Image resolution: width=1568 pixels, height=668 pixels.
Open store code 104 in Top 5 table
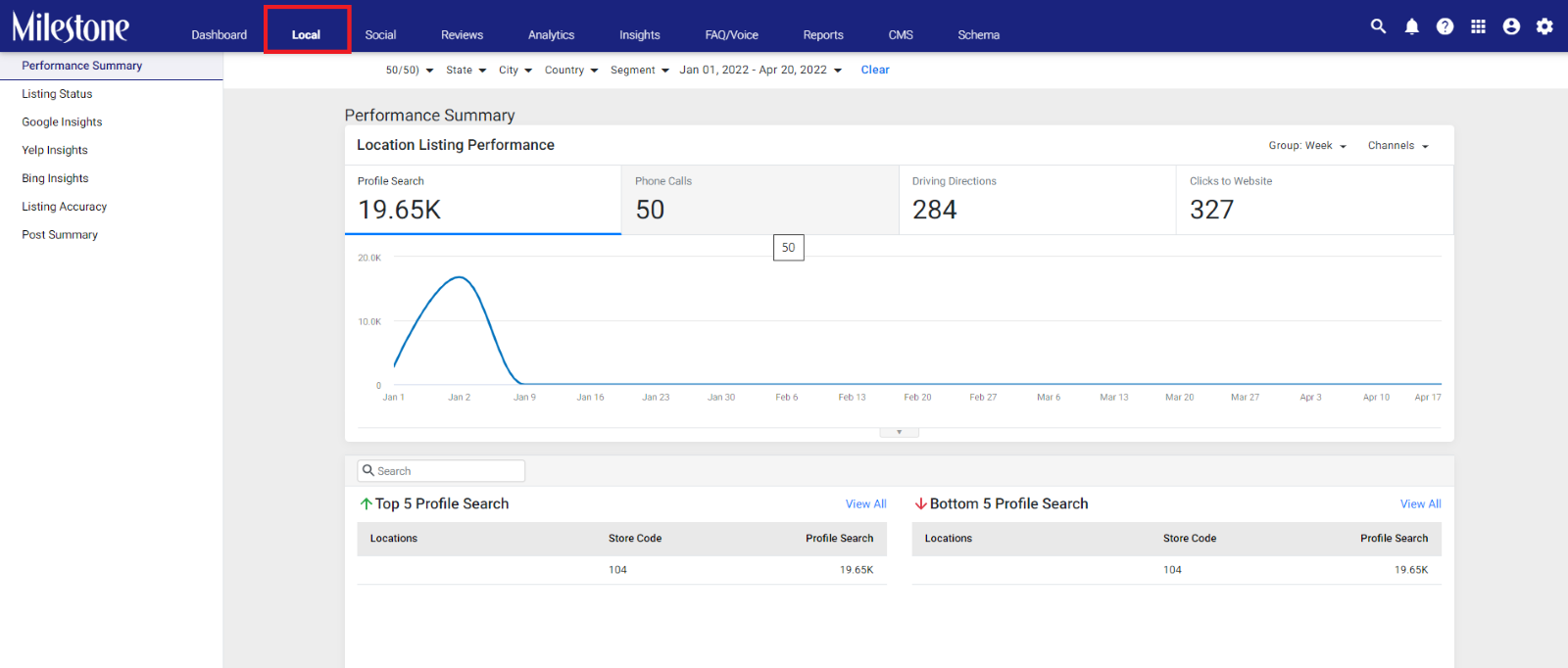(x=617, y=570)
